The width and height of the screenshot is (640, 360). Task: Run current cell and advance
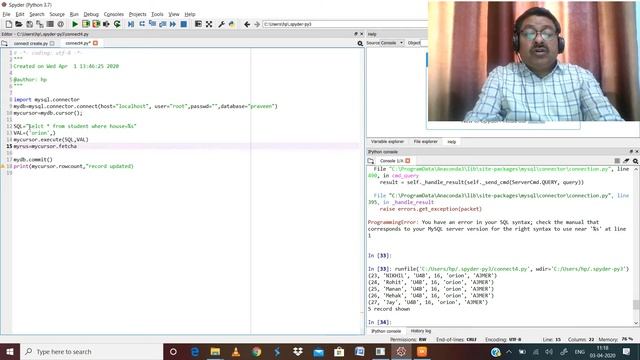tap(96, 24)
